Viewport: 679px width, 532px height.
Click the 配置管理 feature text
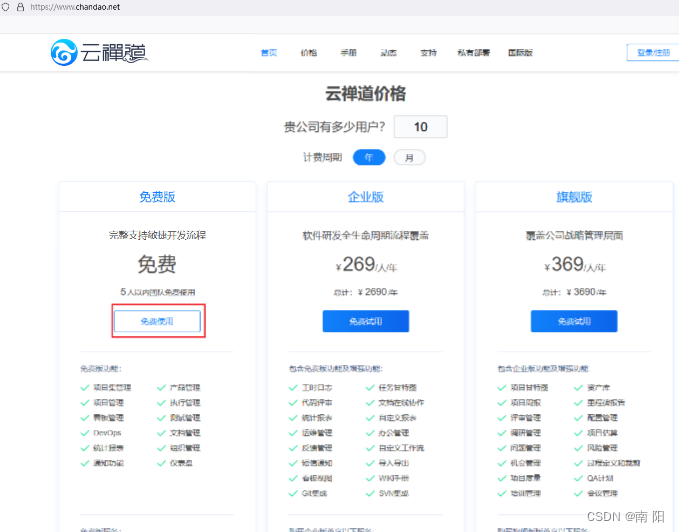click(x=602, y=418)
